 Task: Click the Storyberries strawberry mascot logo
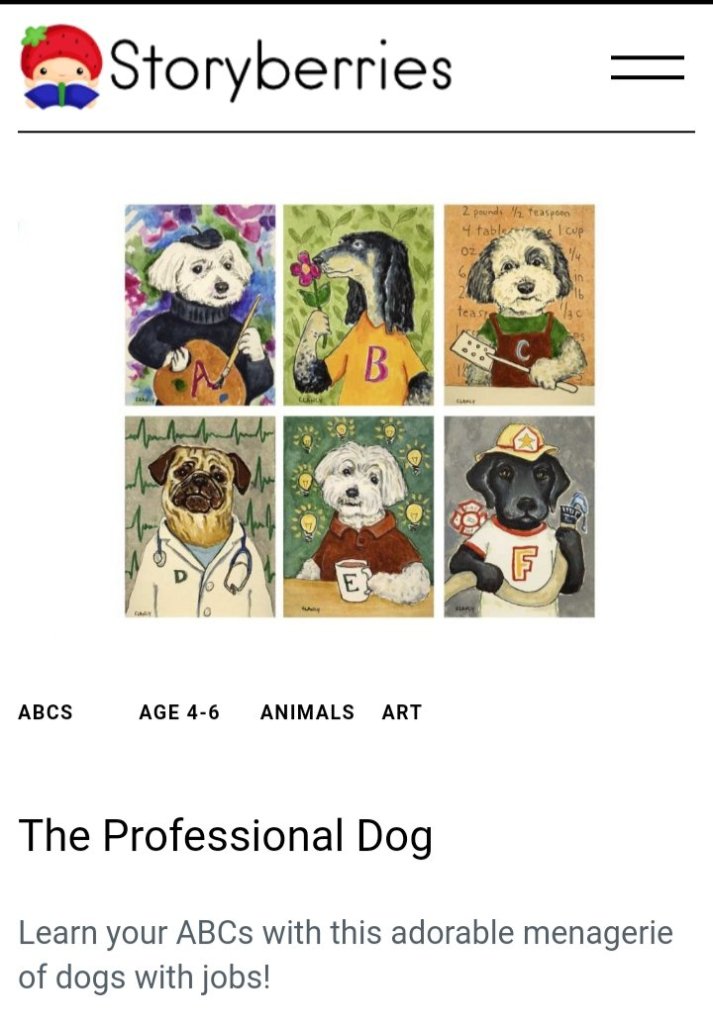tap(61, 67)
